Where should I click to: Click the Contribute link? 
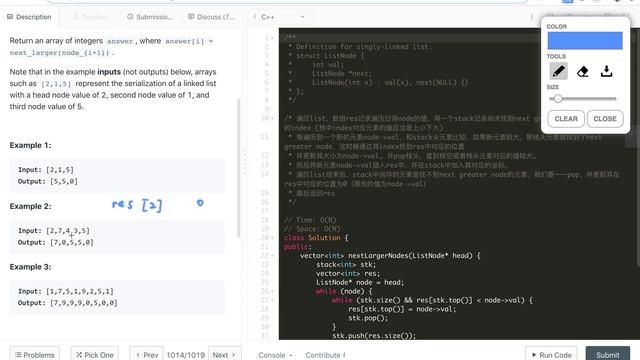pyautogui.click(x=325, y=355)
